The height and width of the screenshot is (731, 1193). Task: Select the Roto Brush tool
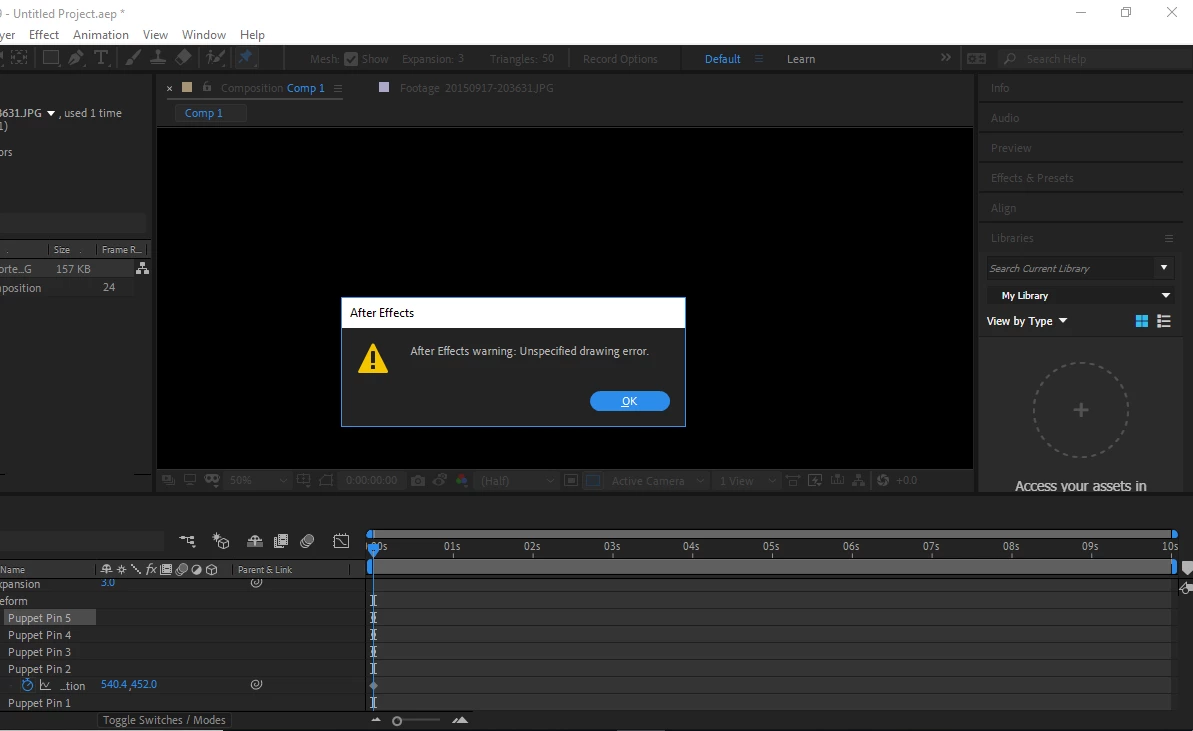216,58
